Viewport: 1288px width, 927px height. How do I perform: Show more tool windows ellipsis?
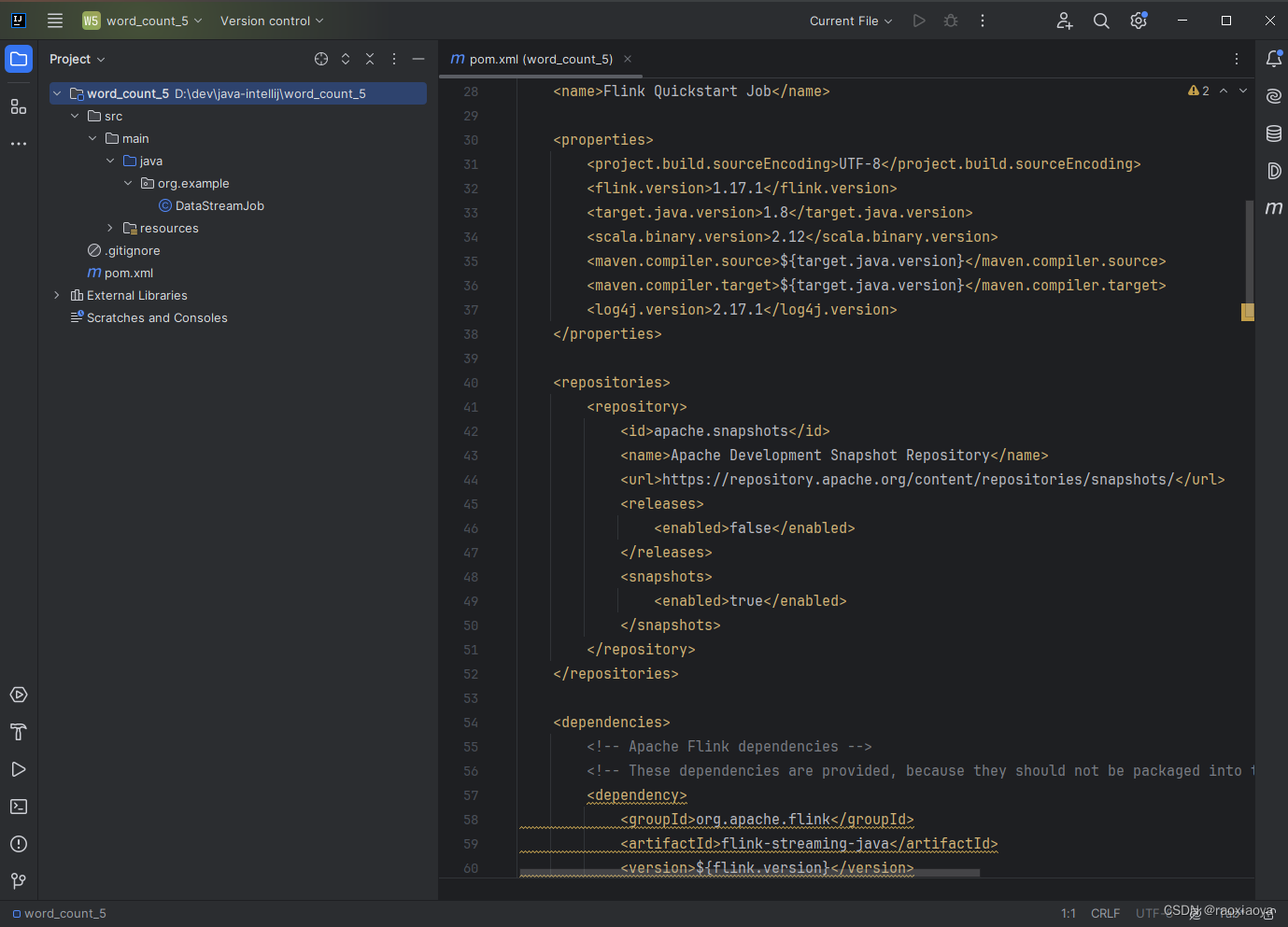point(19,144)
